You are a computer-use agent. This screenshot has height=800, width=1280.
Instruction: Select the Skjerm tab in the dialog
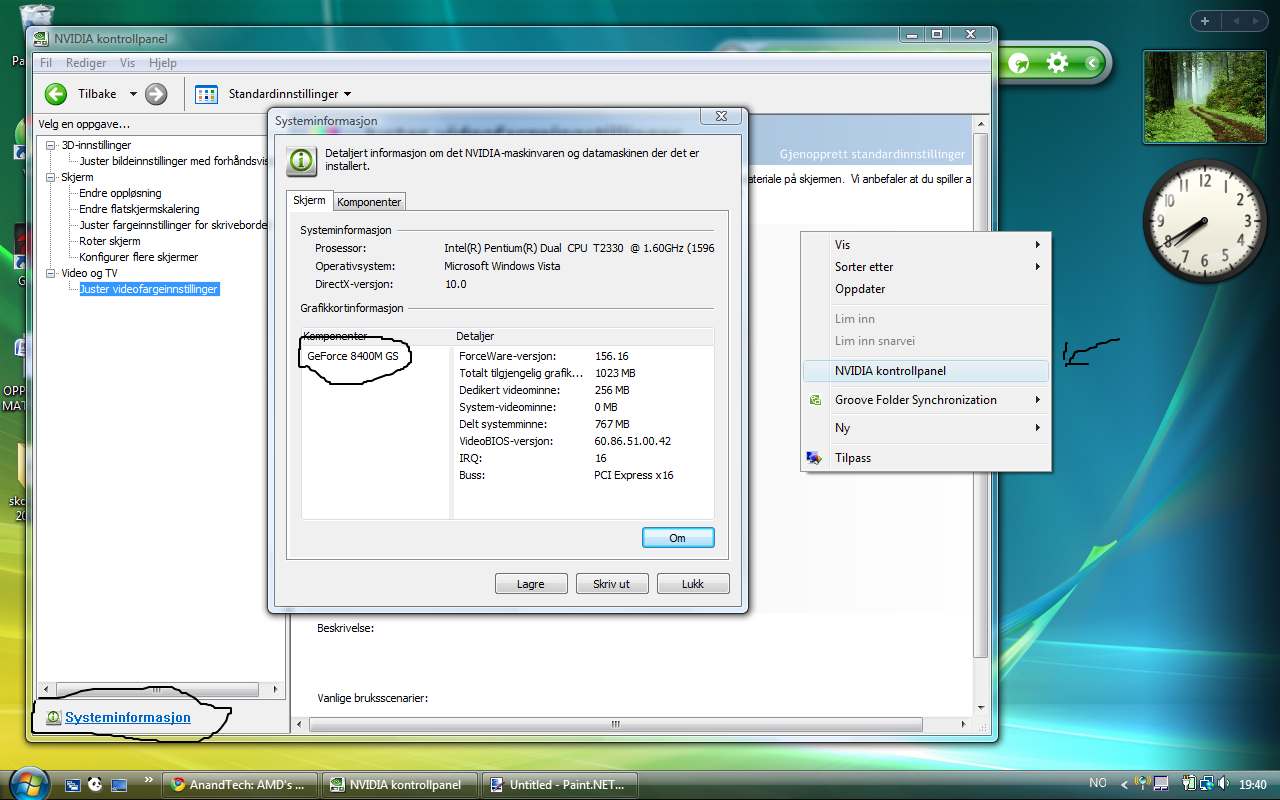[x=309, y=200]
